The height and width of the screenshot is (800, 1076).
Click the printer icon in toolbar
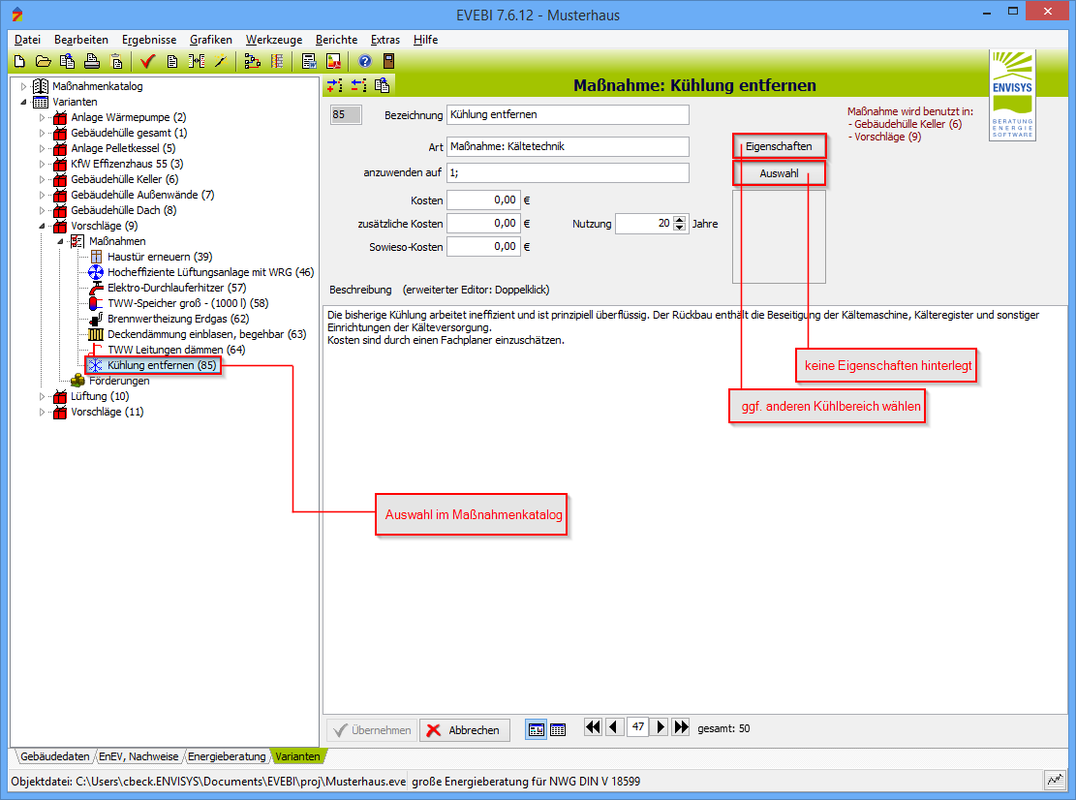pyautogui.click(x=92, y=61)
